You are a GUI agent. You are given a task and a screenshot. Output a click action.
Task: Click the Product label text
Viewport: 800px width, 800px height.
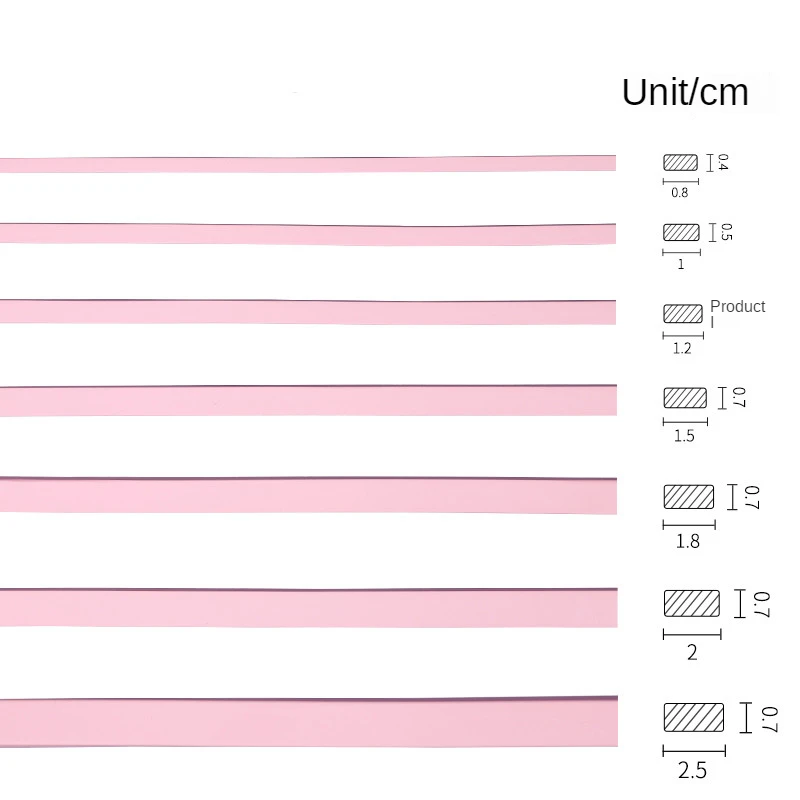click(737, 307)
